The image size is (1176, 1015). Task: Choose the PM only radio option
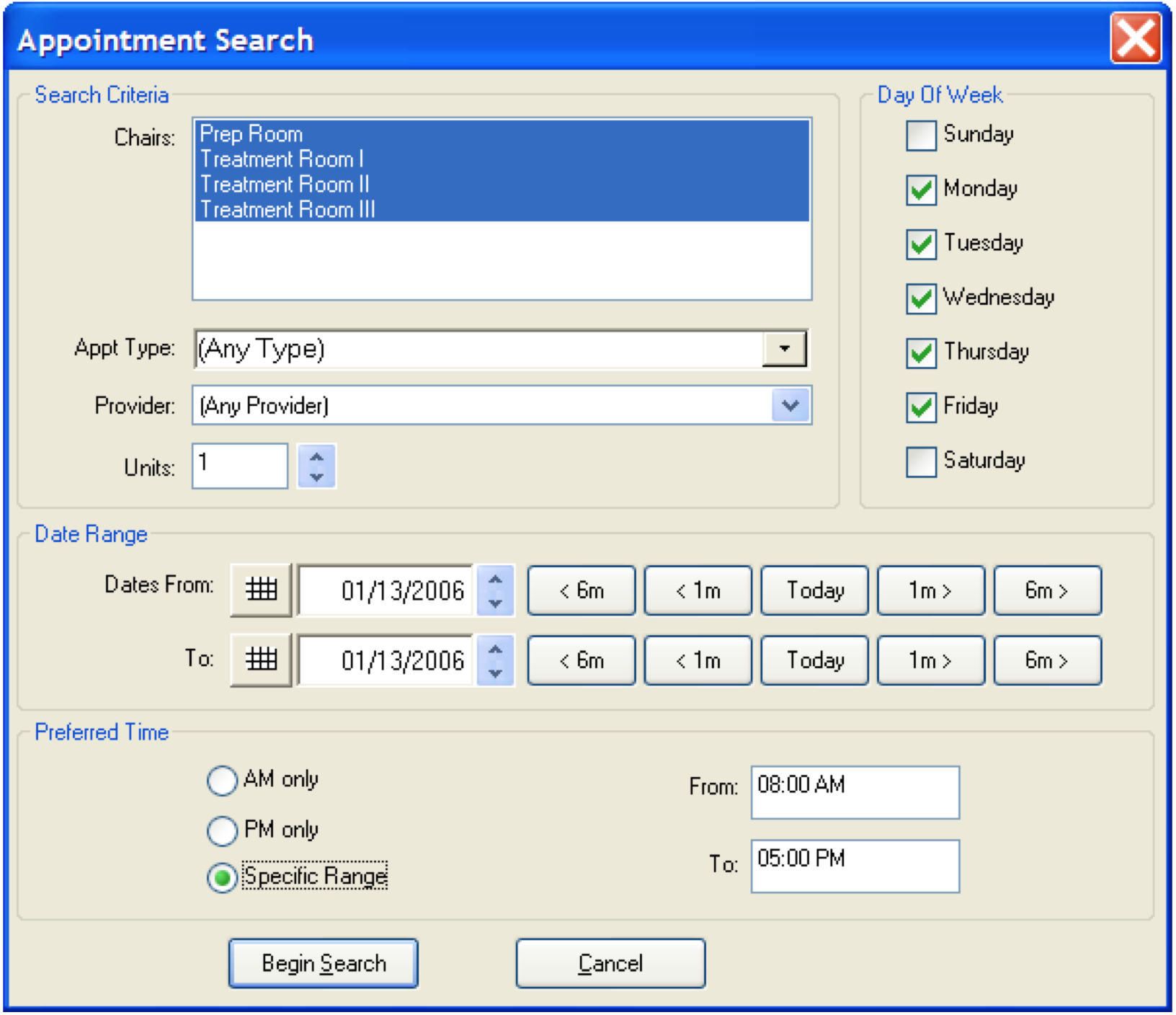[222, 830]
